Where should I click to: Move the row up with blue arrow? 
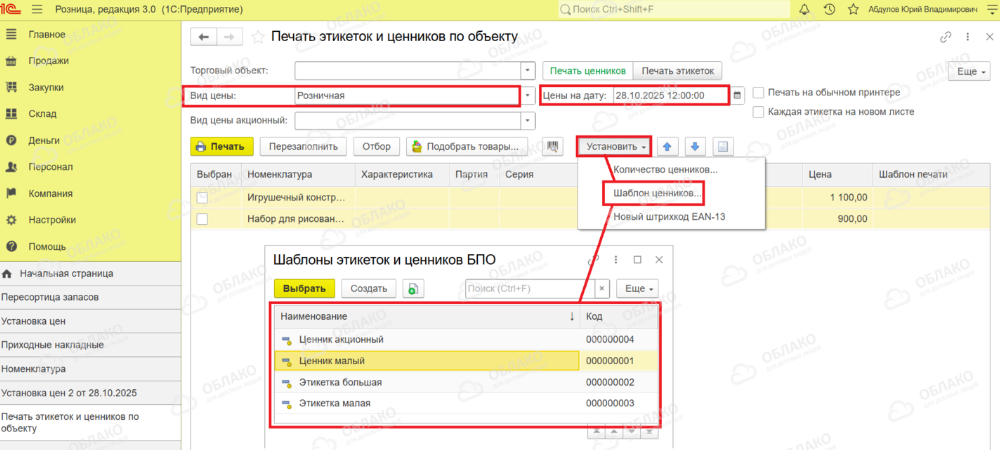click(x=667, y=147)
